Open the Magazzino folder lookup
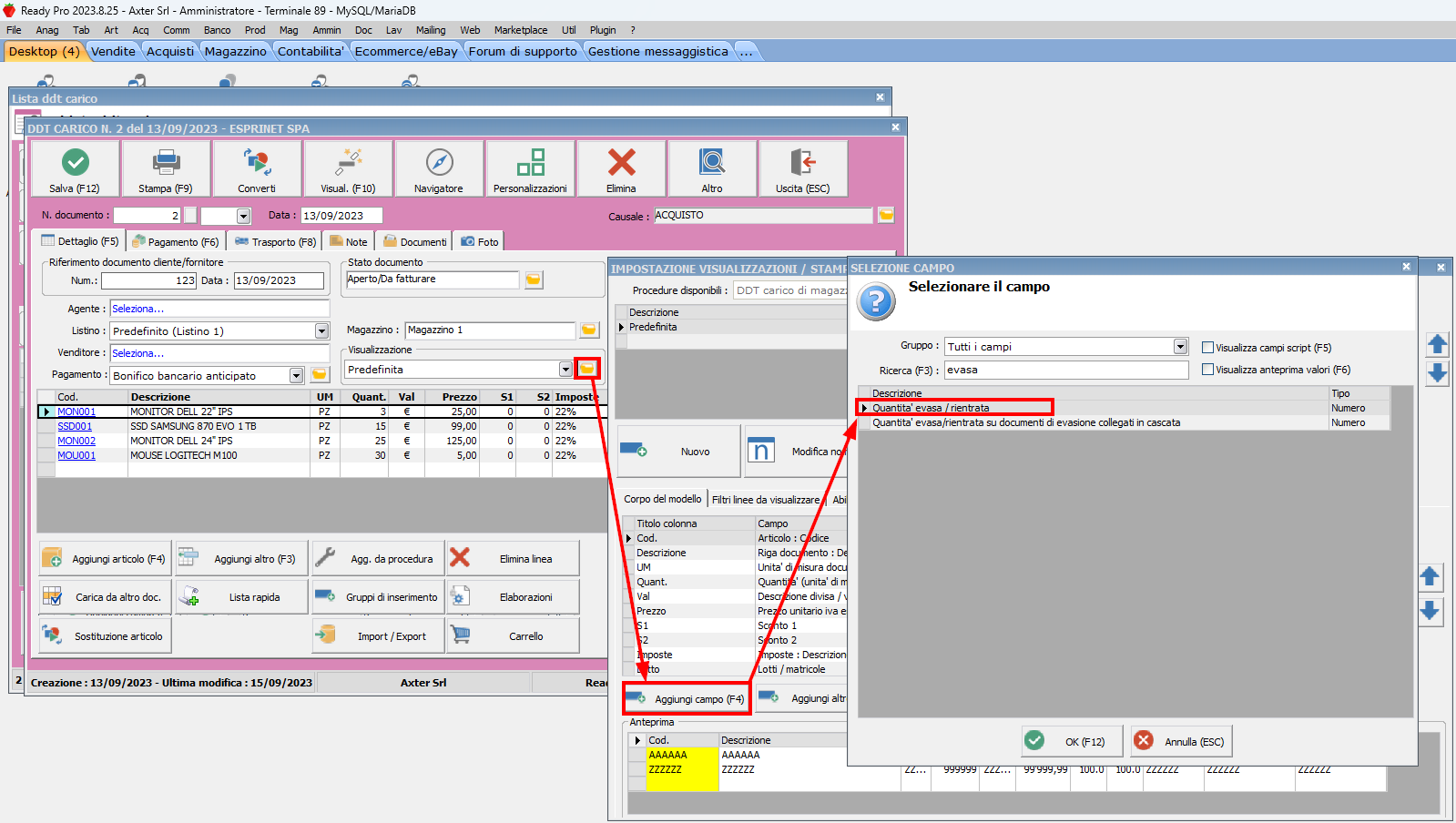The height and width of the screenshot is (823, 1456). [x=589, y=330]
